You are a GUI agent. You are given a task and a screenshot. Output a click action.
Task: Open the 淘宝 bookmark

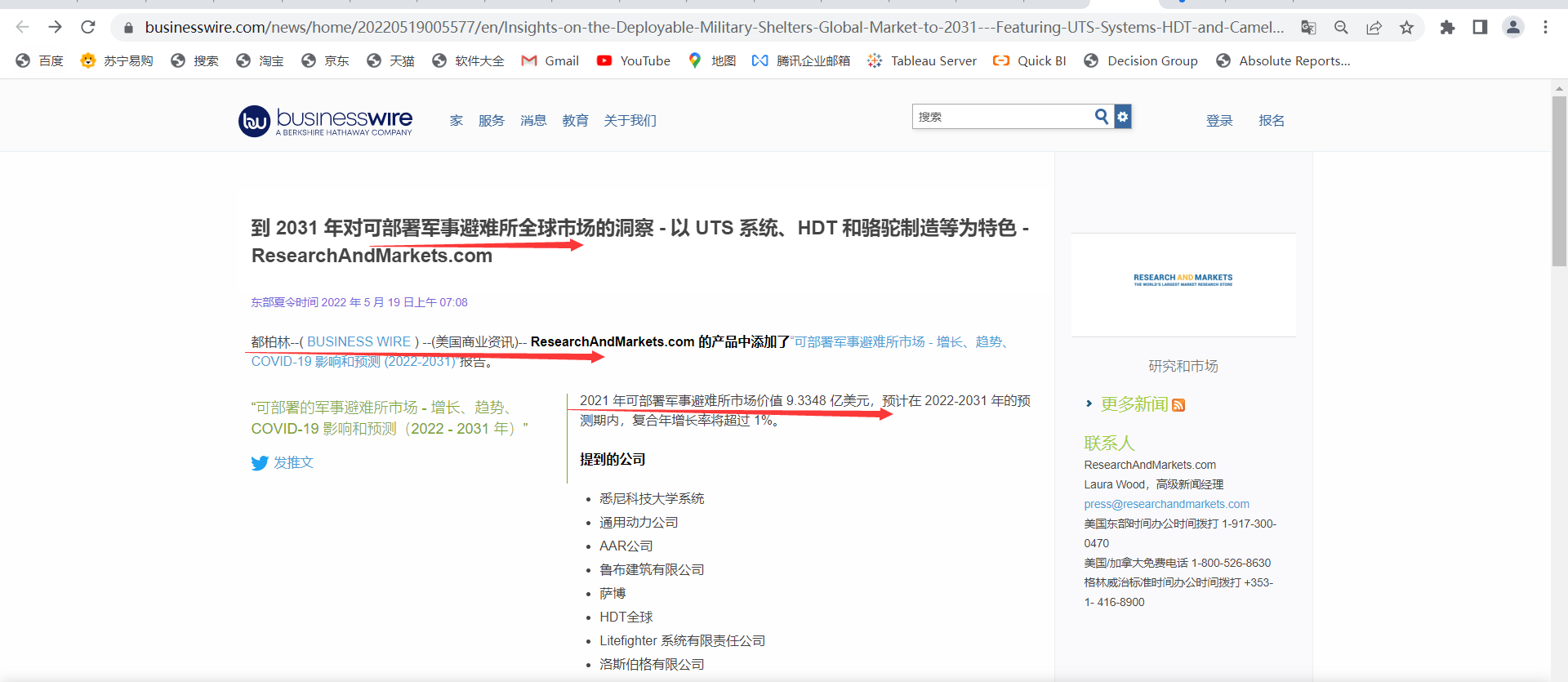[260, 60]
